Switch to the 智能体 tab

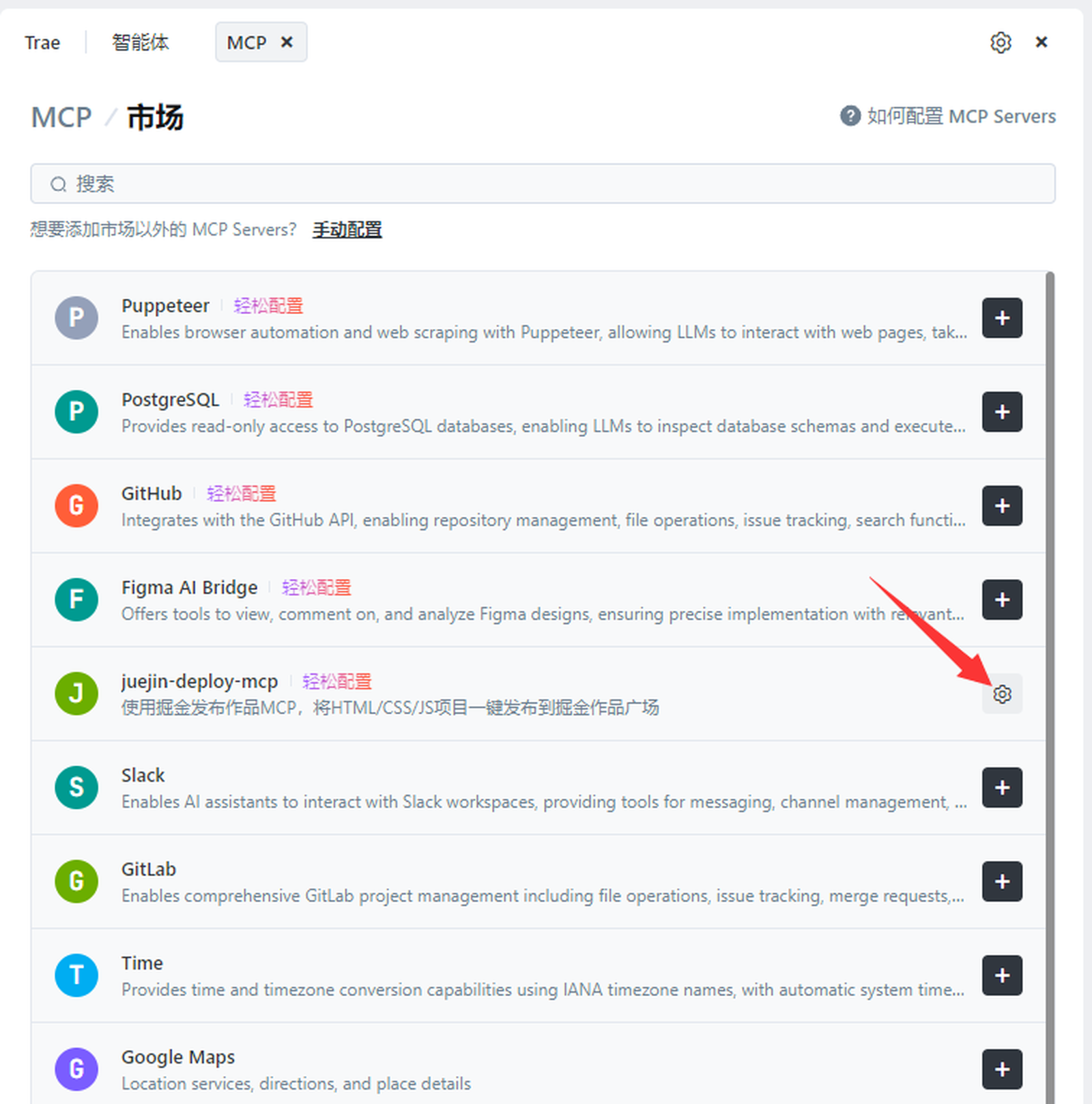point(140,42)
